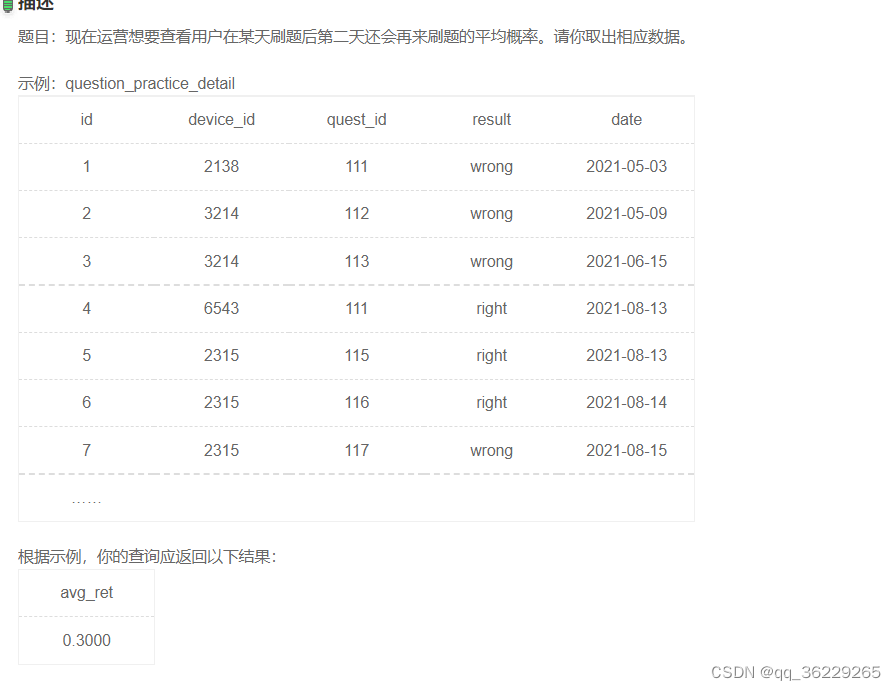The height and width of the screenshot is (690, 896).
Task: Select date 2021-08-15 in row seven
Action: tap(626, 450)
